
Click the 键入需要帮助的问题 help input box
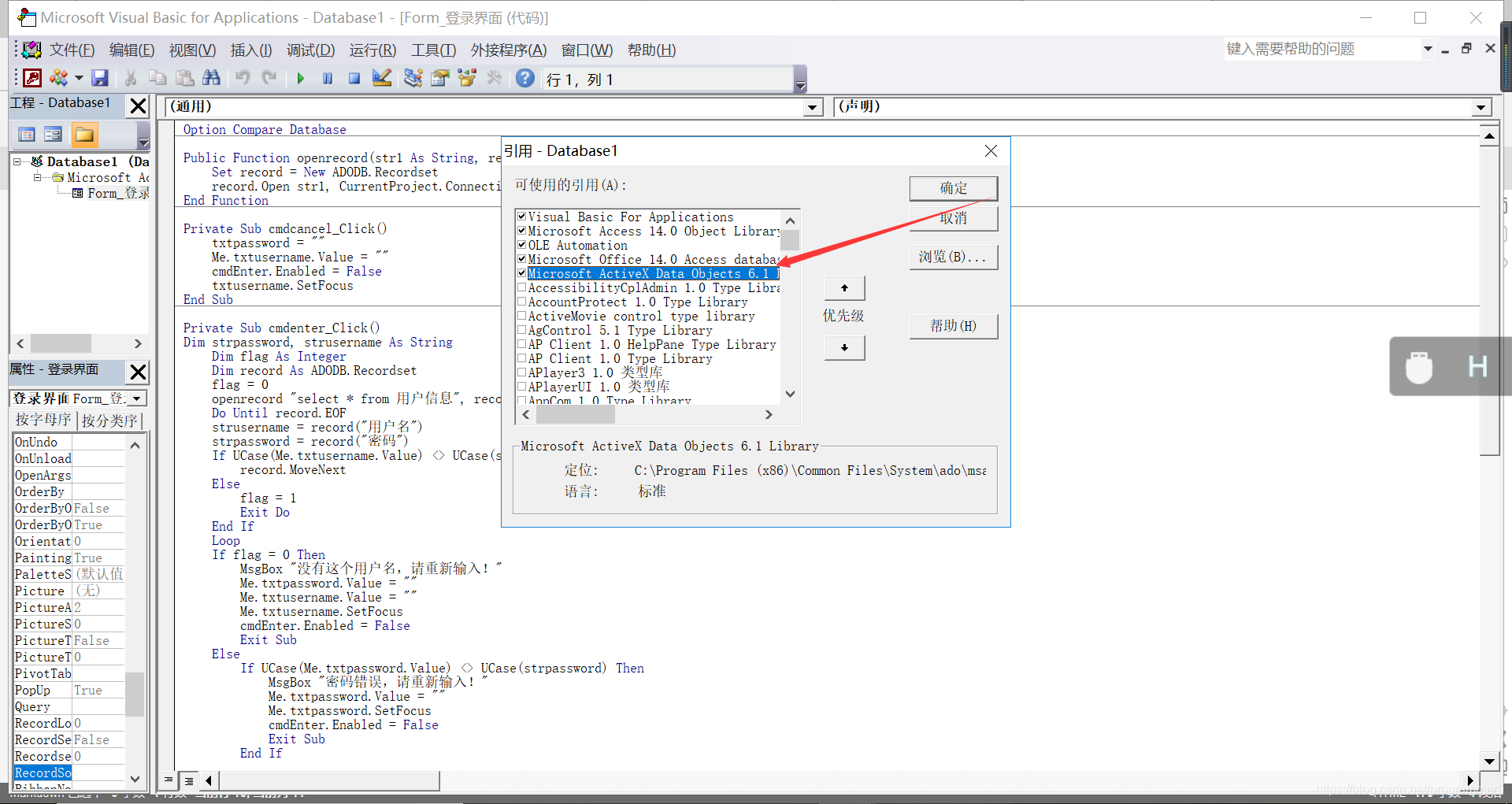click(x=1321, y=49)
